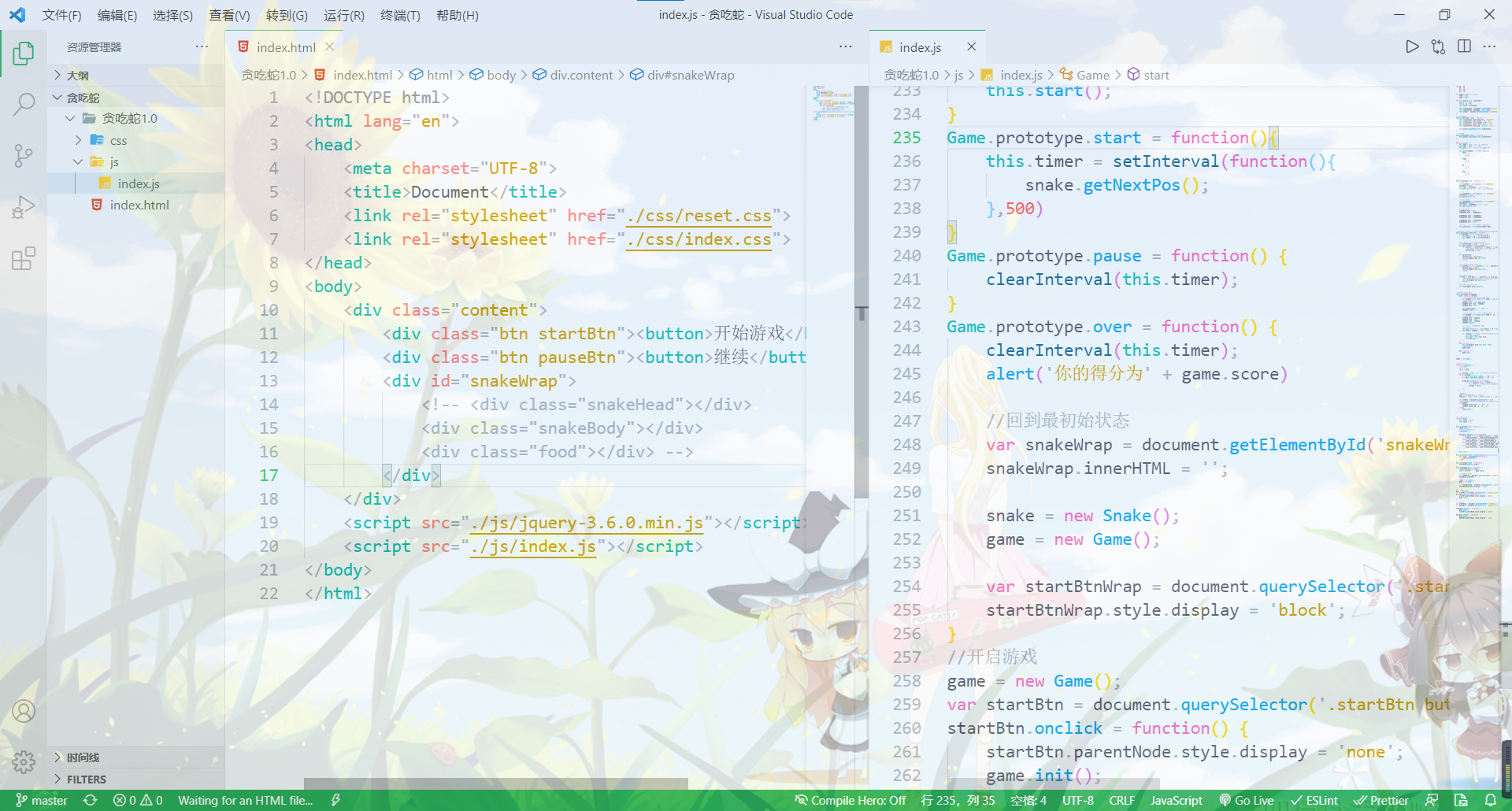Split the editor using split icon

[1464, 46]
